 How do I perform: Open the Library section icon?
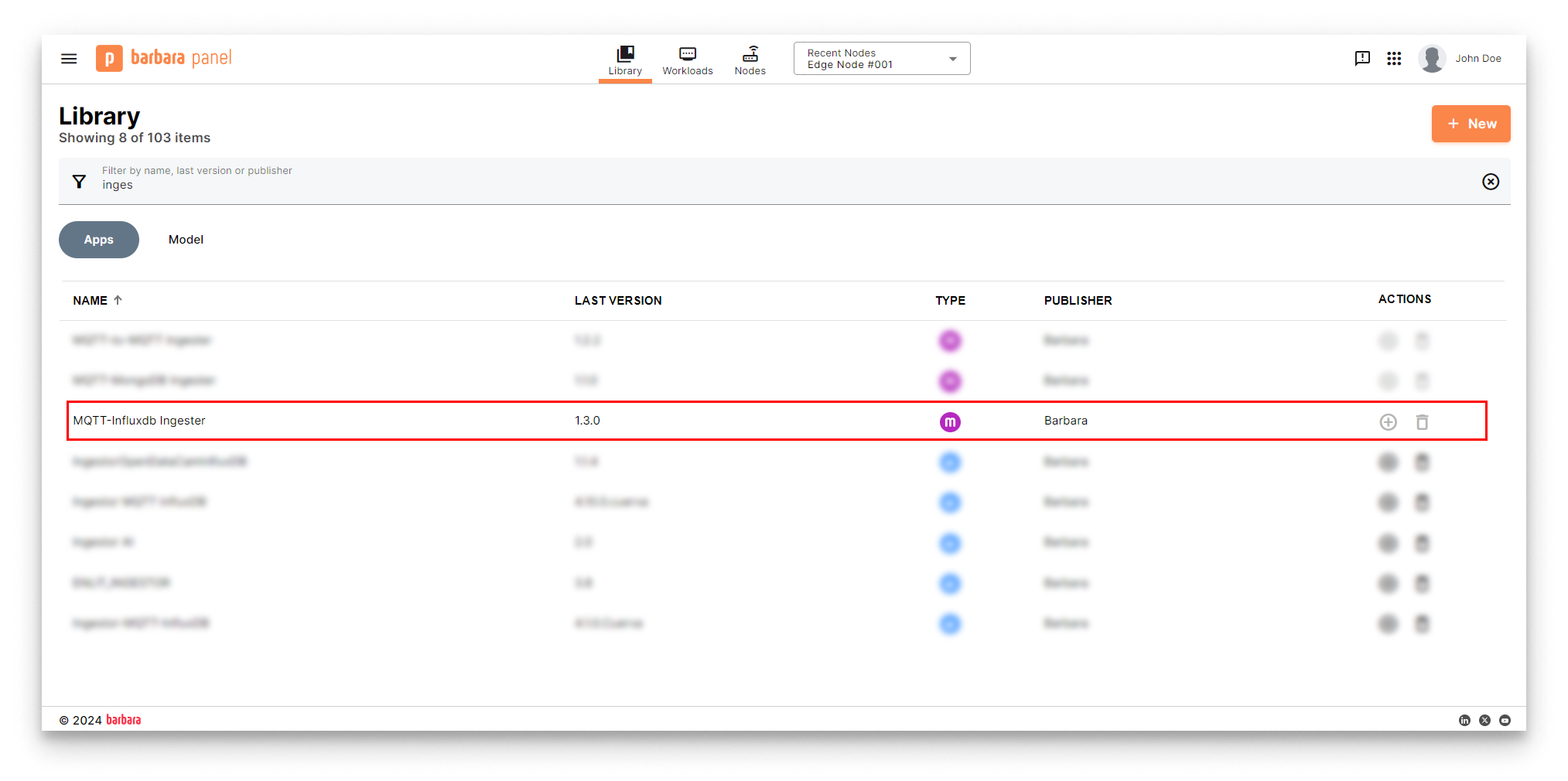coord(625,54)
